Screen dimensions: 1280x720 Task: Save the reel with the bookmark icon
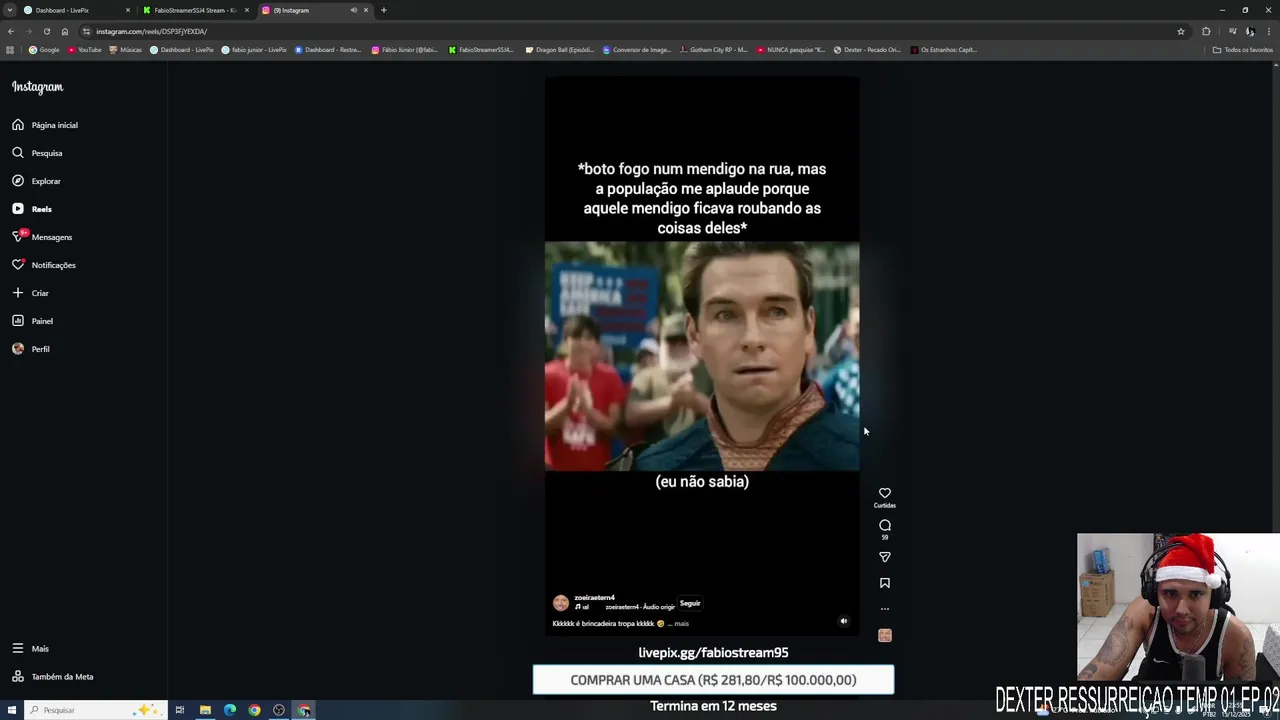coord(885,583)
